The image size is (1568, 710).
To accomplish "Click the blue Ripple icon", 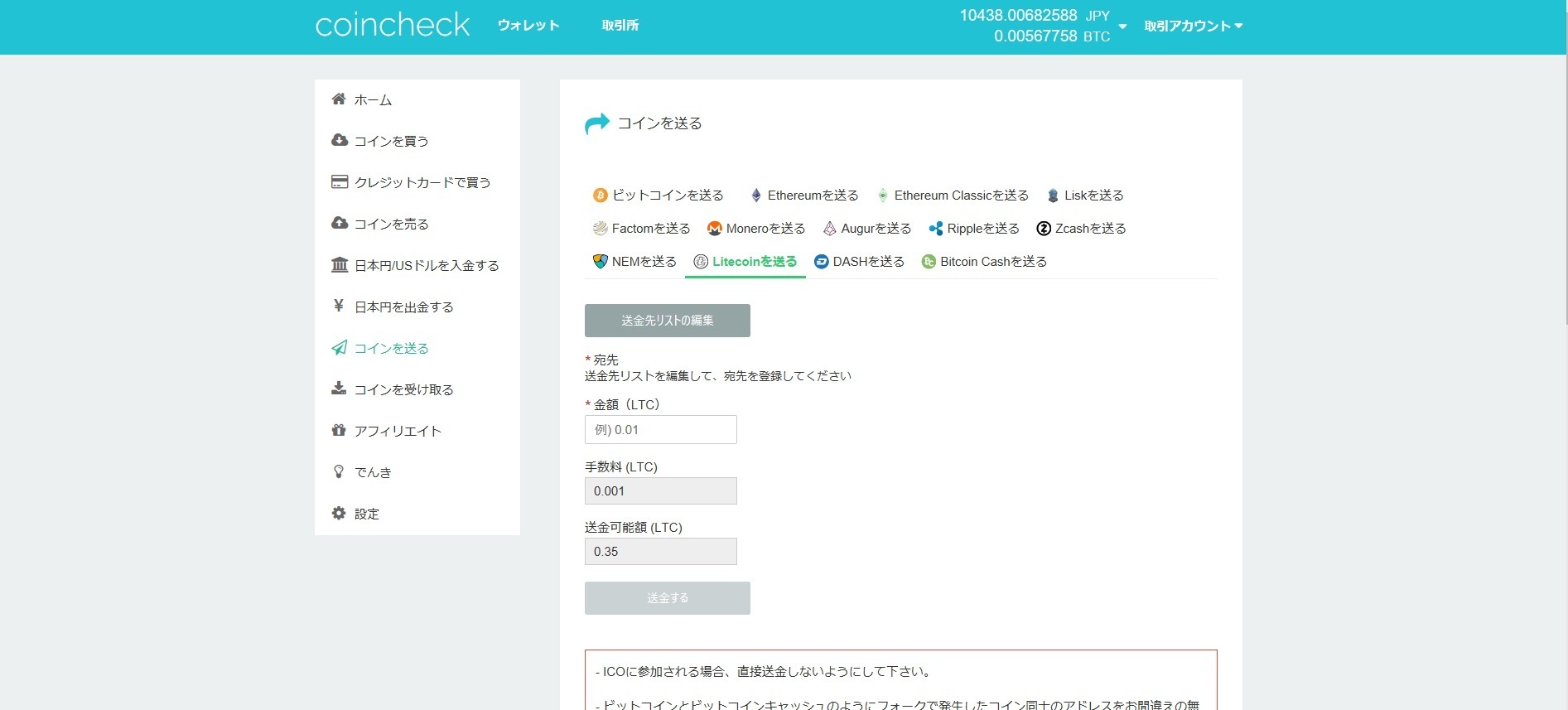I will (x=936, y=229).
